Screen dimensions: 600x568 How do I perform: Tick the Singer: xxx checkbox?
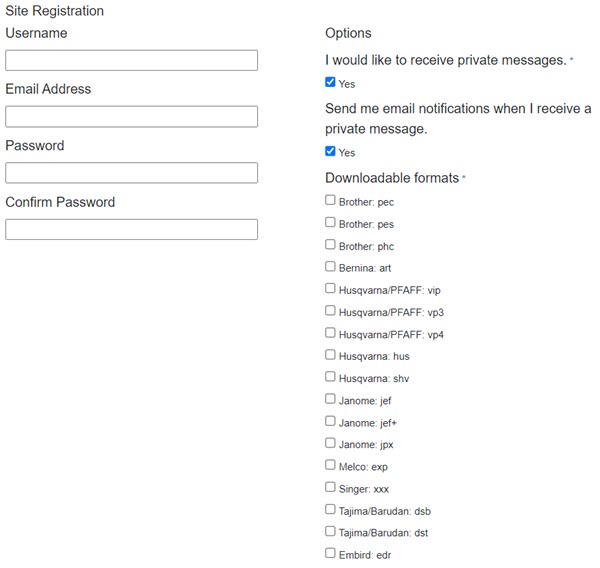click(331, 487)
